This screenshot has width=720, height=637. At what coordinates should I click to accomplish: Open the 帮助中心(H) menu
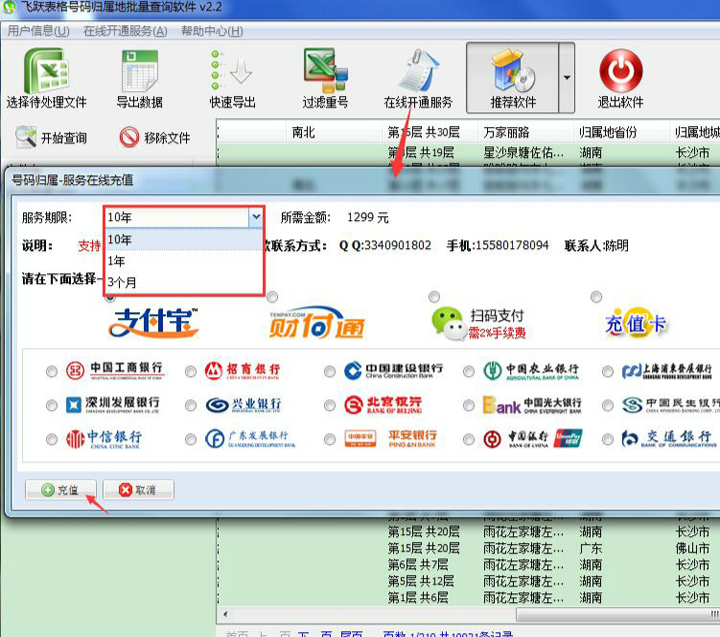click(212, 31)
